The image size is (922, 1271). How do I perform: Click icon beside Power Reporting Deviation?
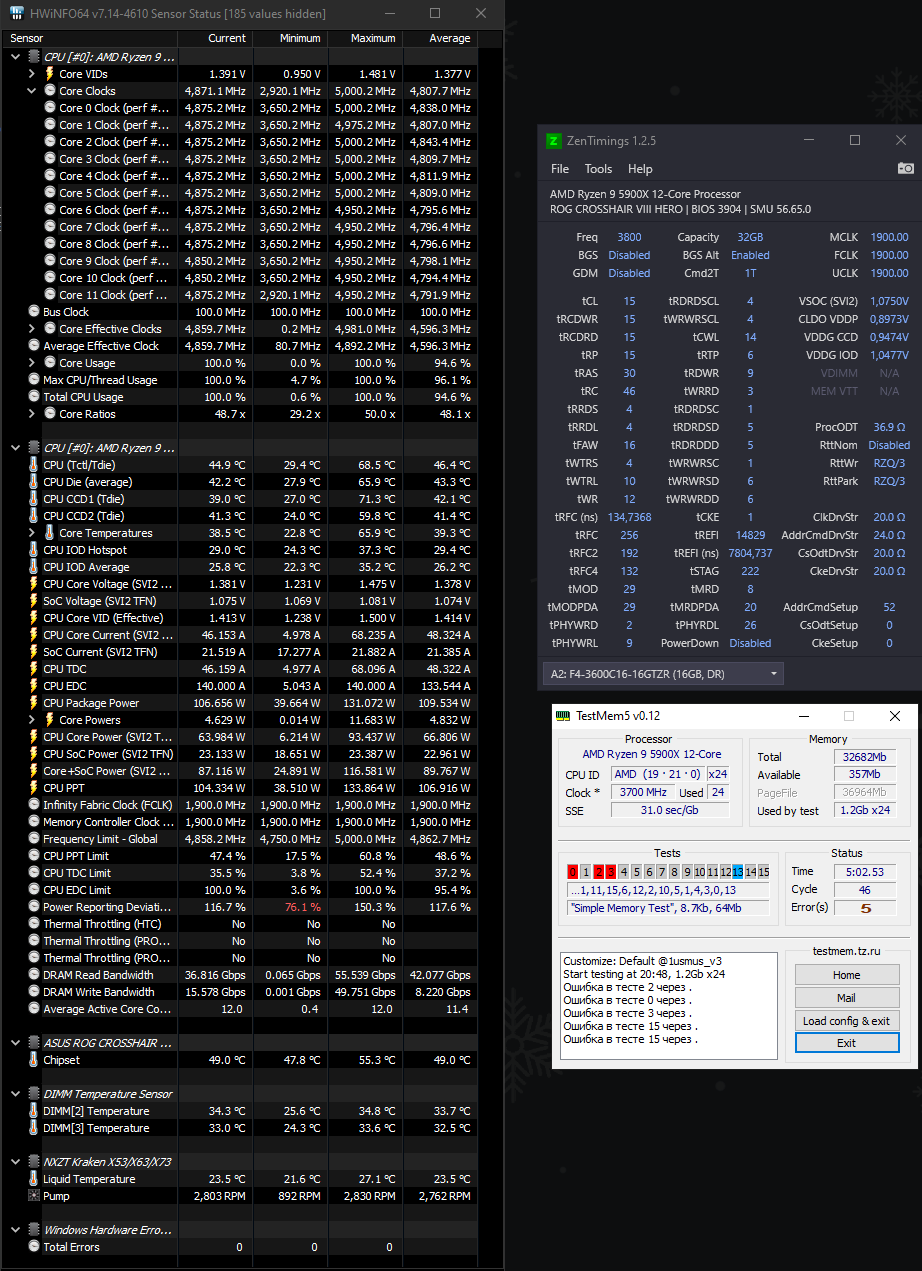34,907
